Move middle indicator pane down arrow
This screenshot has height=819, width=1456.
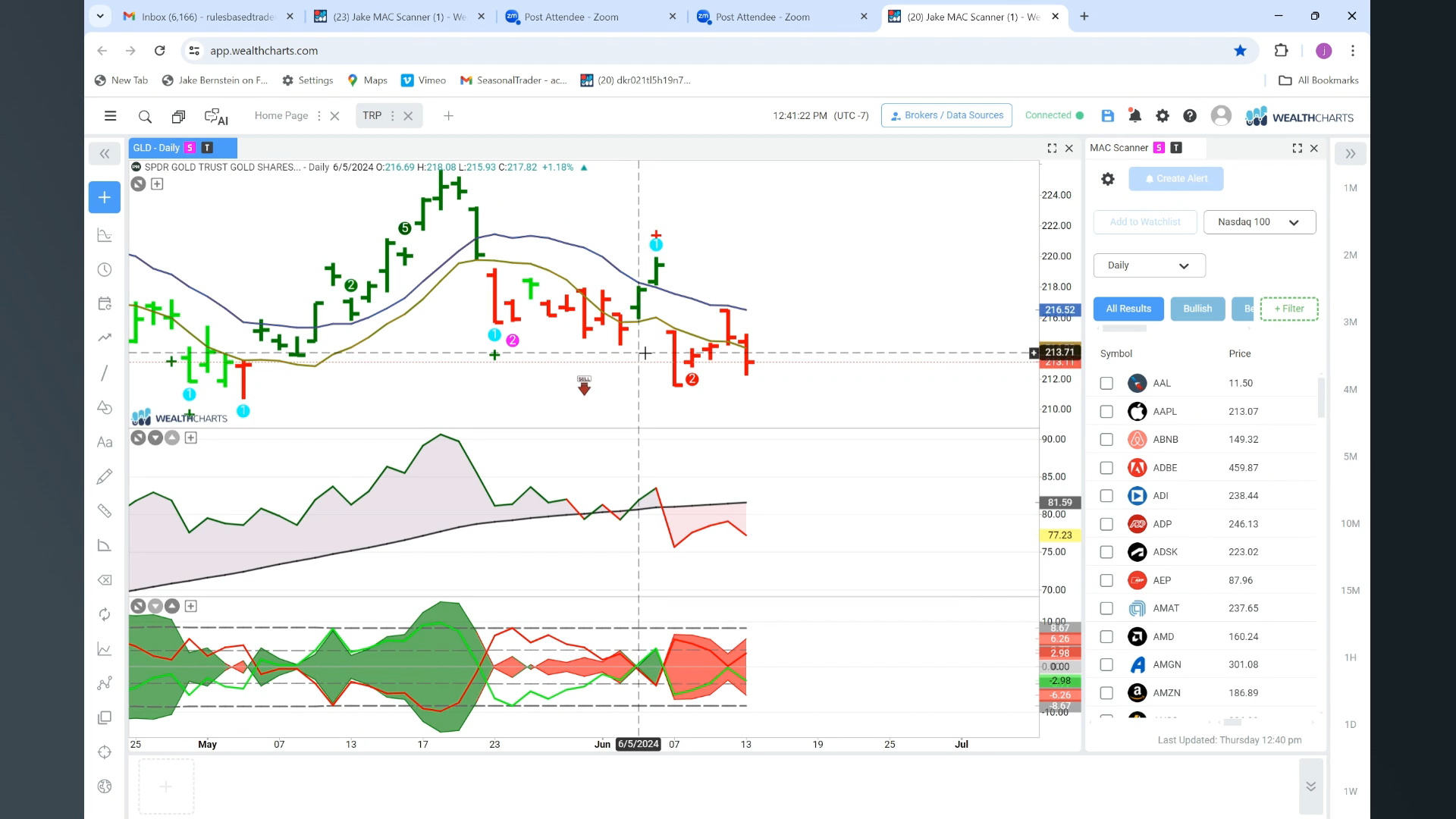[x=155, y=438]
